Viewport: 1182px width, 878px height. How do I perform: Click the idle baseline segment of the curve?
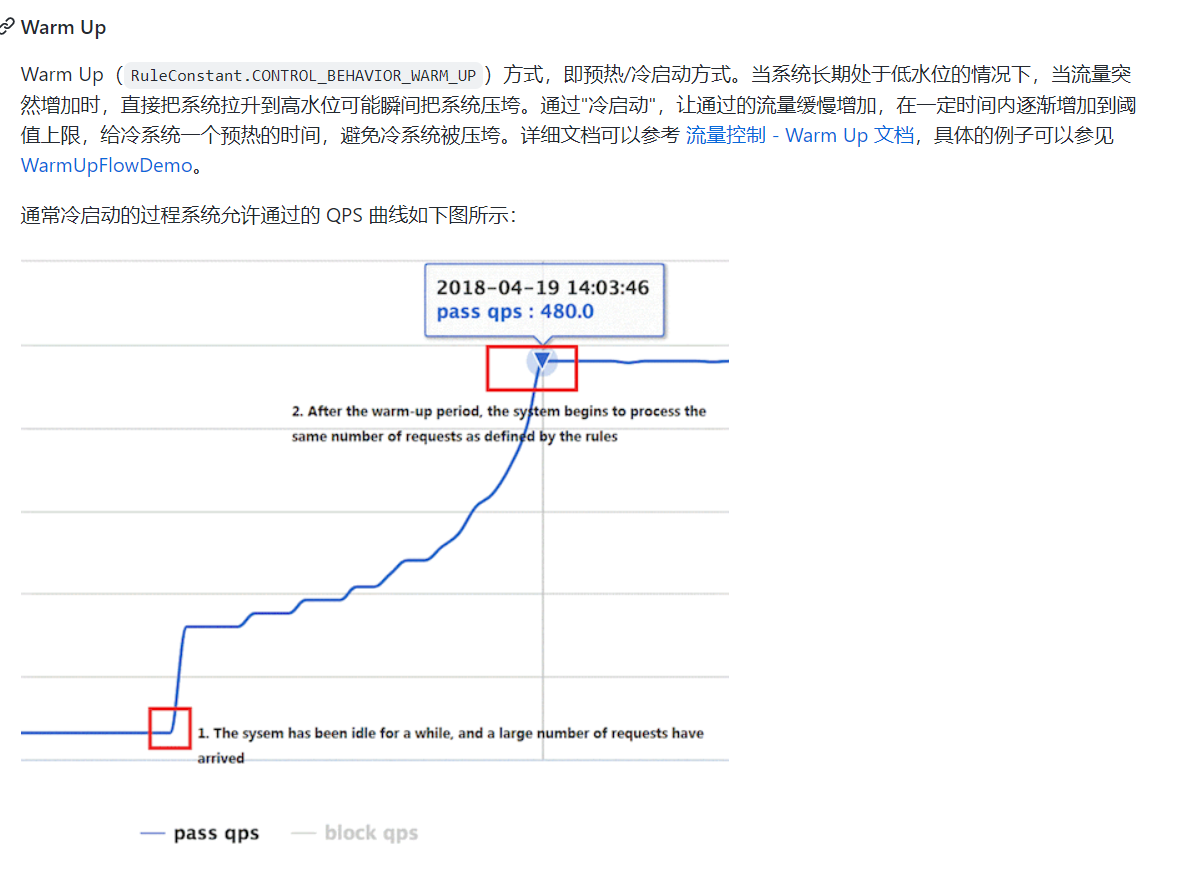[85, 733]
